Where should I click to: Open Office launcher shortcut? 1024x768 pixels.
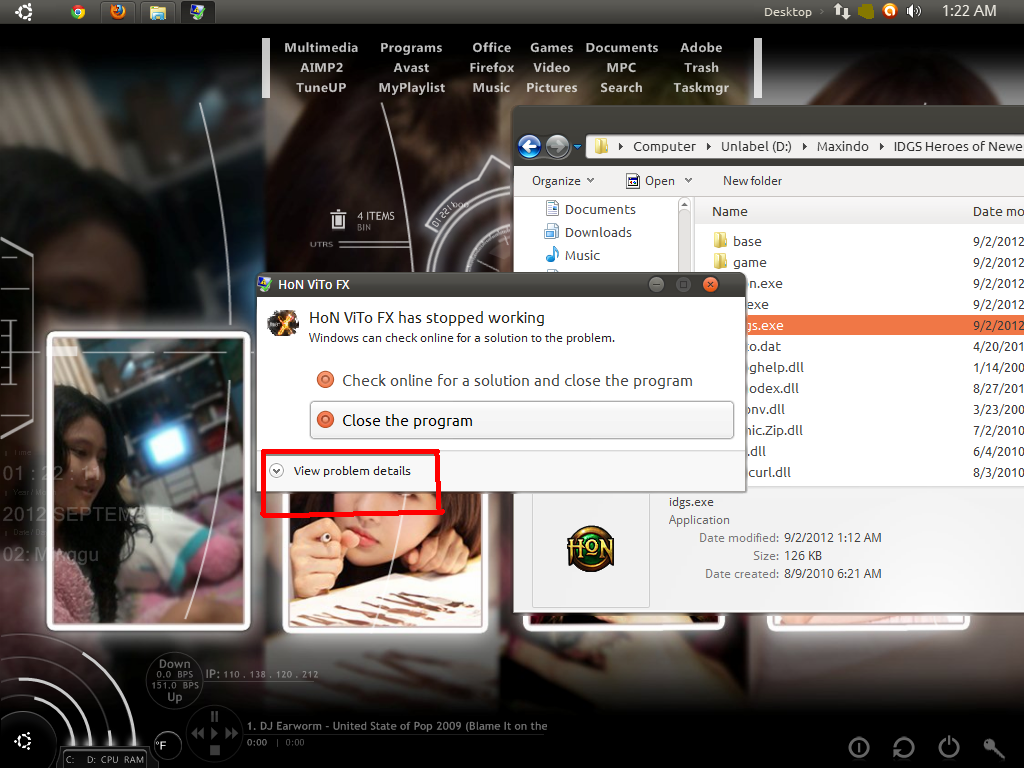pos(491,48)
